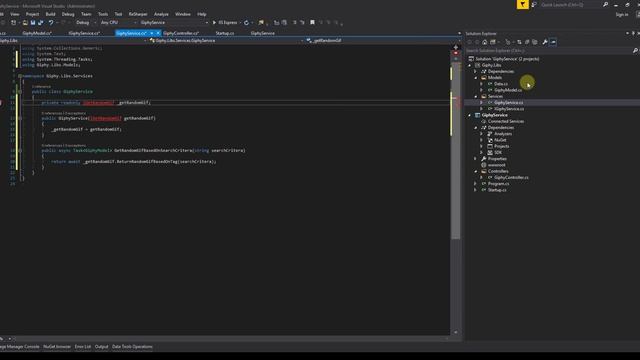This screenshot has width=640, height=360.
Task: Select the Projects dependency node
Action: pos(501,146)
